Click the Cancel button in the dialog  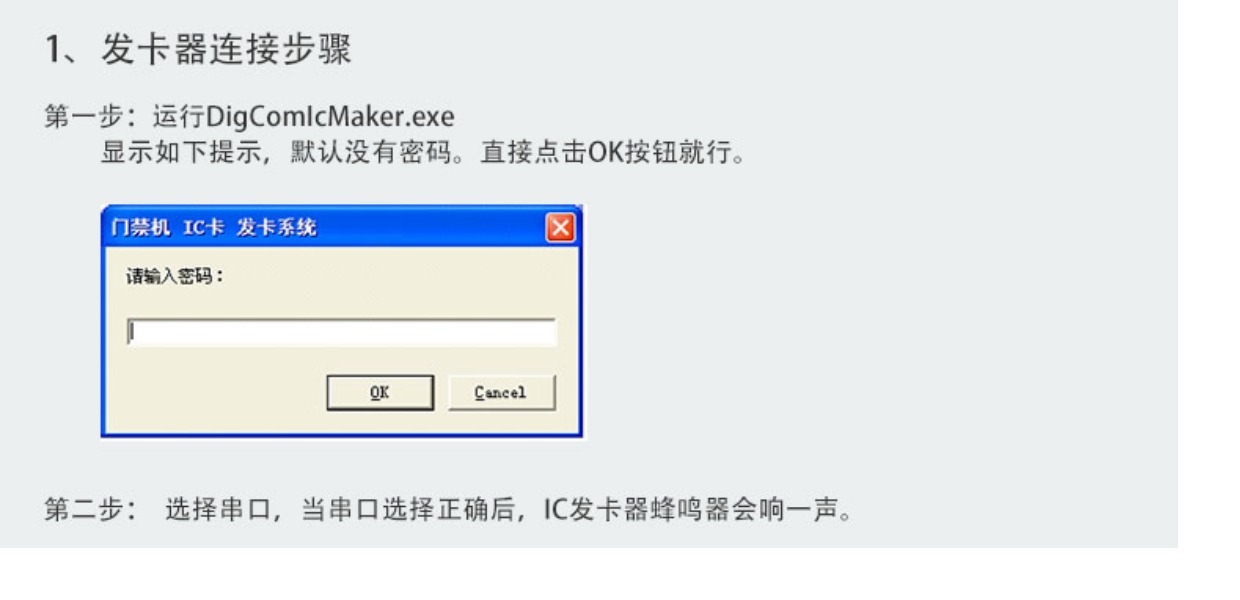[501, 393]
